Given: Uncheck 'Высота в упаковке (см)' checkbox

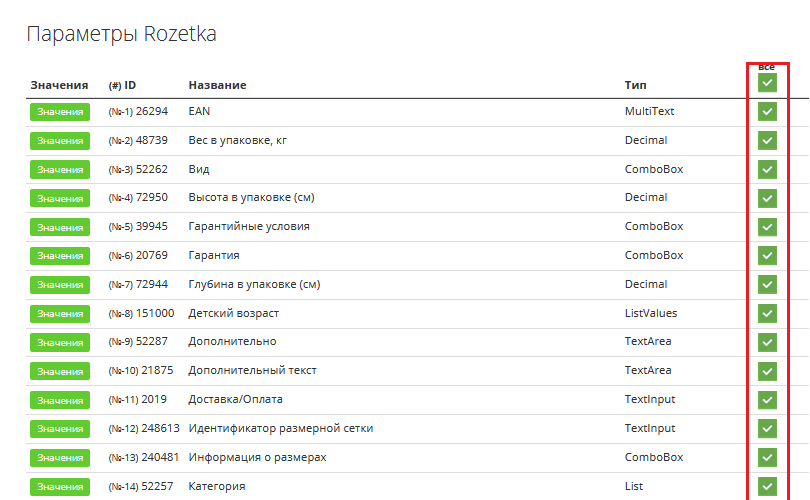Looking at the screenshot, I should click(x=767, y=198).
